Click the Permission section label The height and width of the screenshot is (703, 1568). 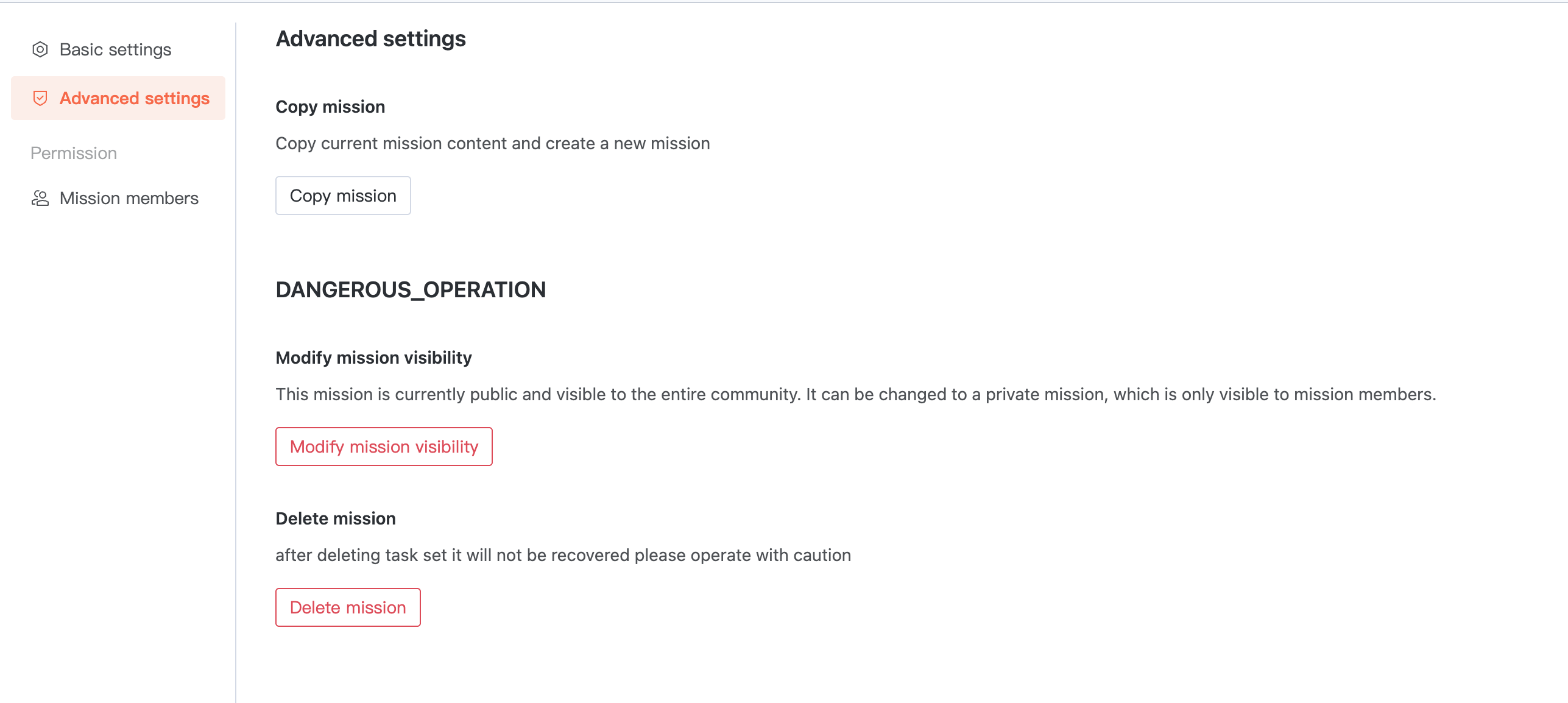[x=74, y=153]
